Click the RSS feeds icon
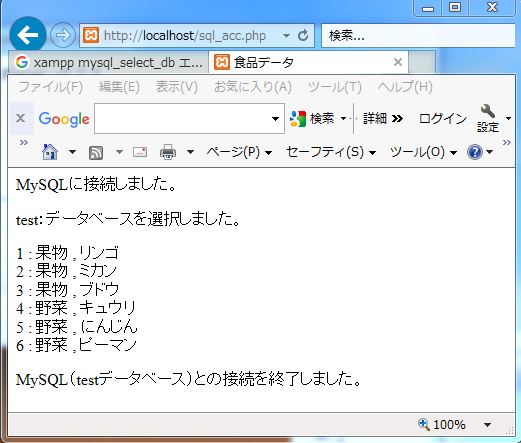The image size is (521, 443). (96, 153)
